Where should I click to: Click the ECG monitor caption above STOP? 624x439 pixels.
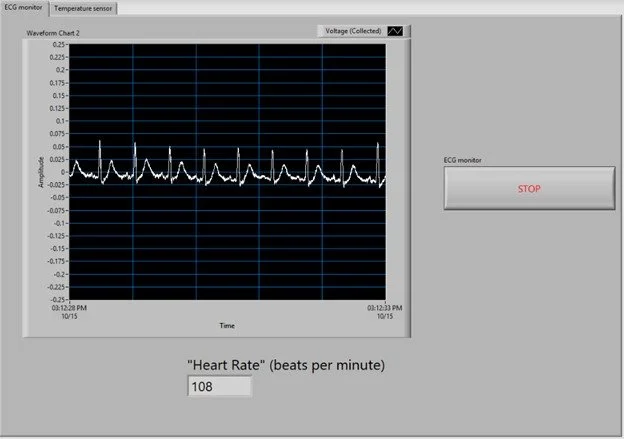[x=462, y=160]
